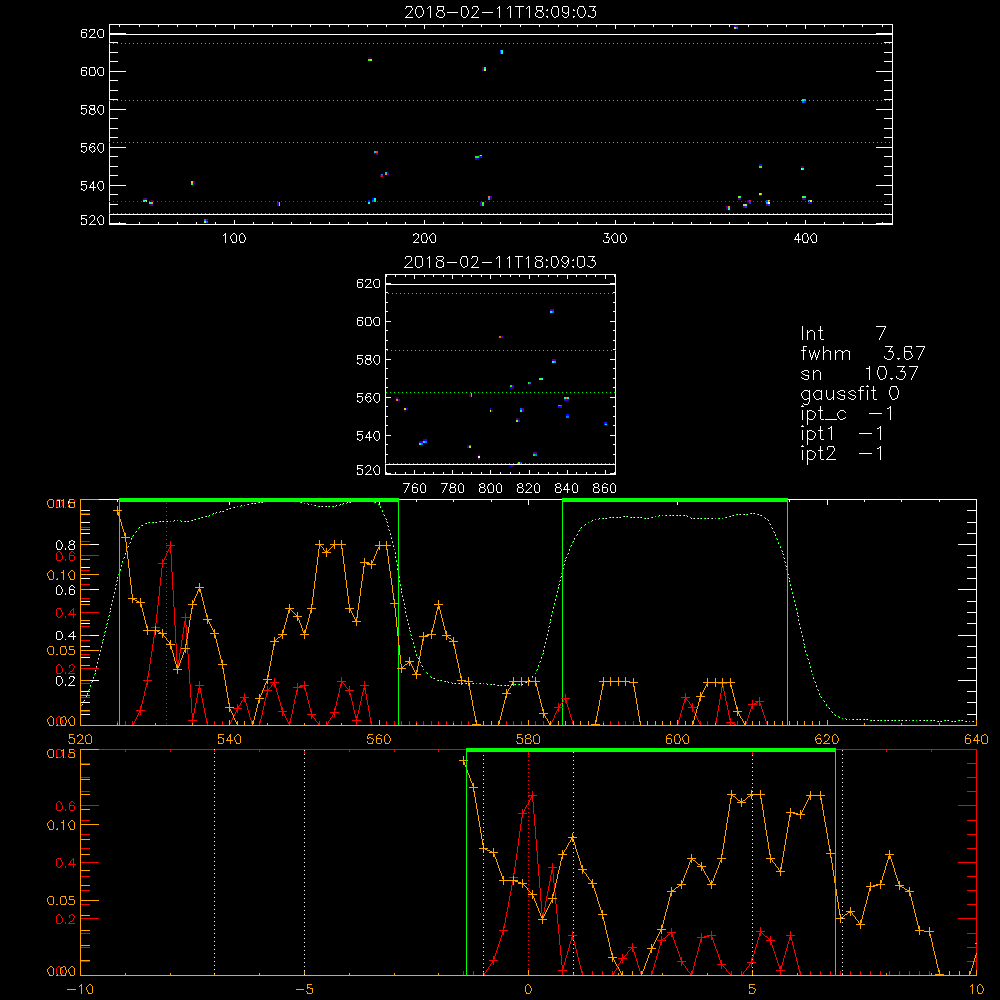1000x1000 pixels.
Task: Click orange y-axis label 0.10 on bottom plot
Action: (x=61, y=825)
